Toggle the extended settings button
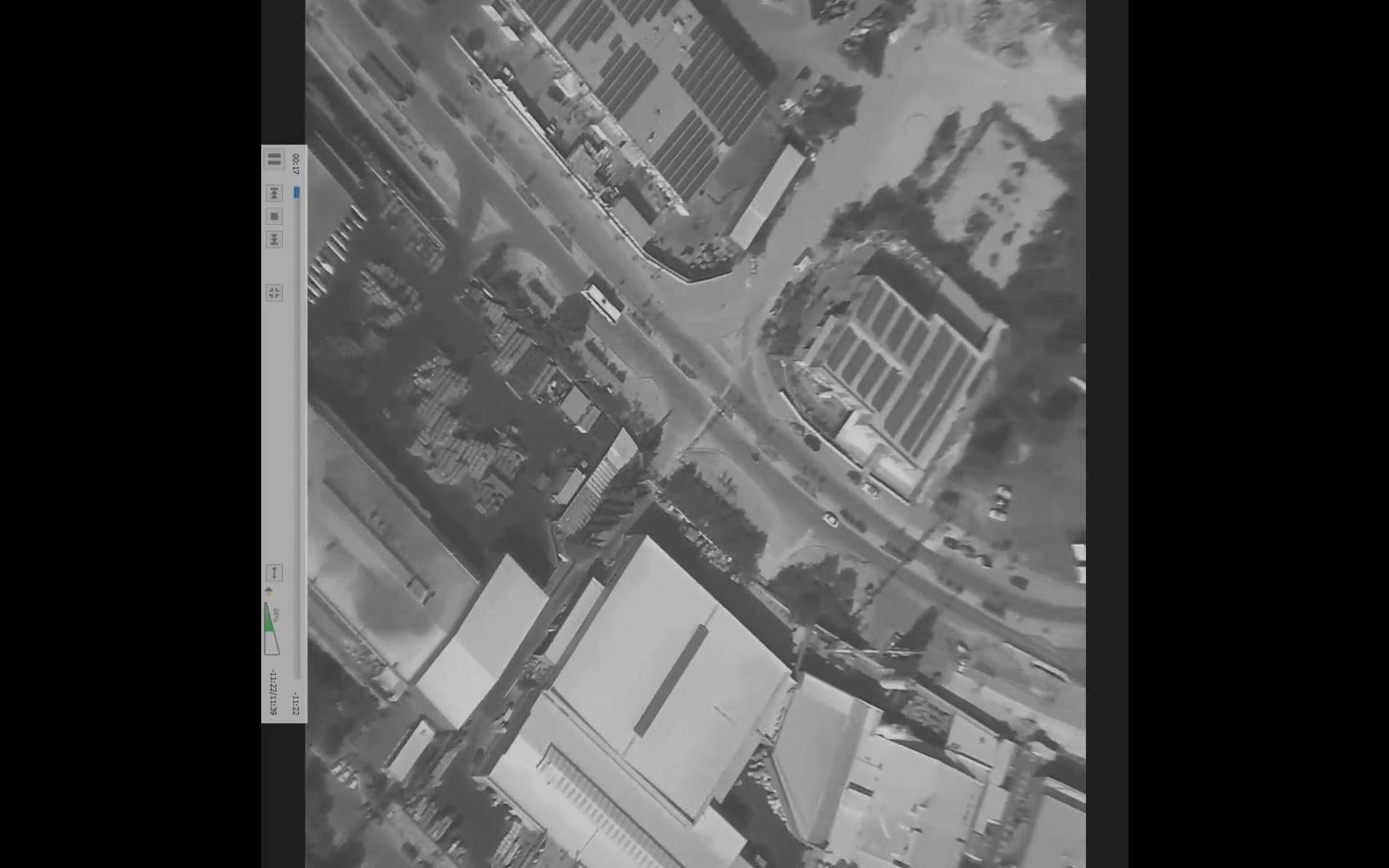Screen dimensions: 1389x868 pos(274,572)
